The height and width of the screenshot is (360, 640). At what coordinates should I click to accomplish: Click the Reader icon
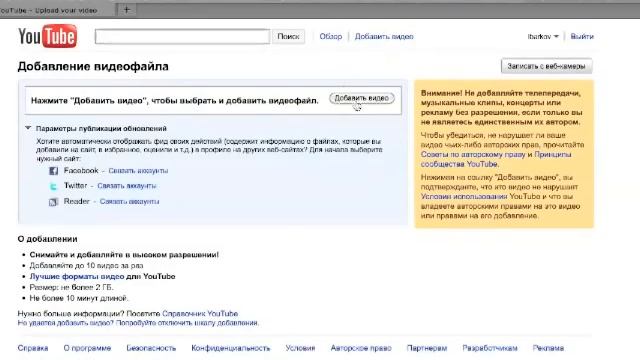53,202
